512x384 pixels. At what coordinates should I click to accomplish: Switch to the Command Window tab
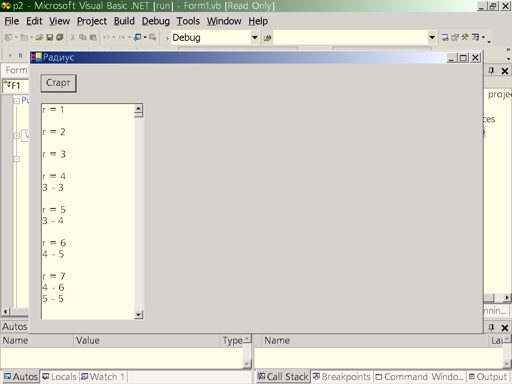[x=419, y=377]
